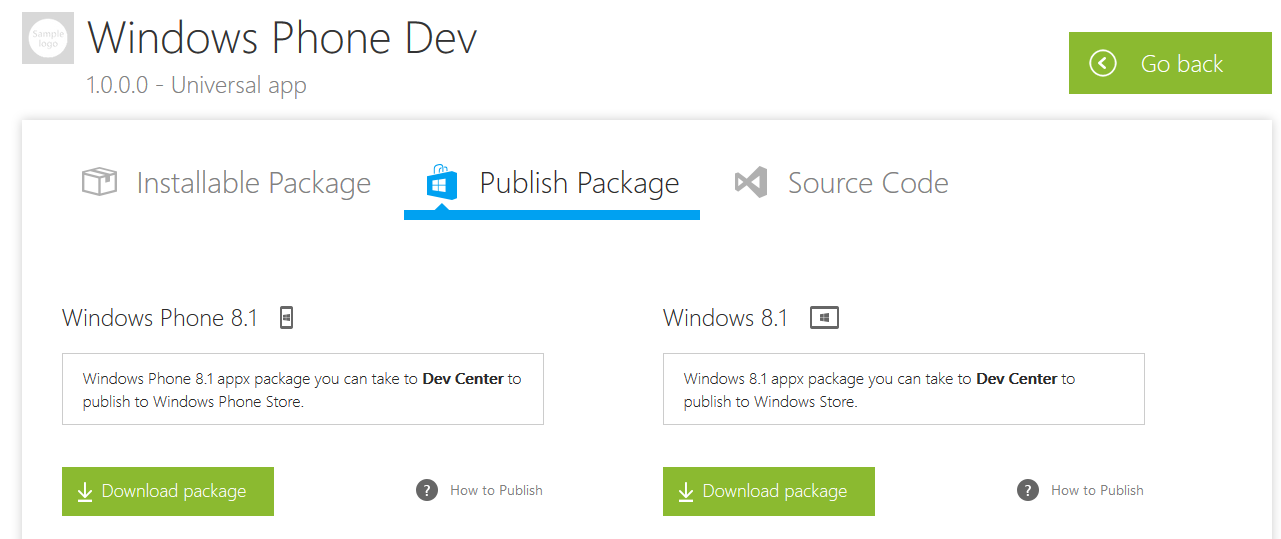Click the tablet icon beside Windows 8.1
This screenshot has height=539, width=1281.
[824, 318]
